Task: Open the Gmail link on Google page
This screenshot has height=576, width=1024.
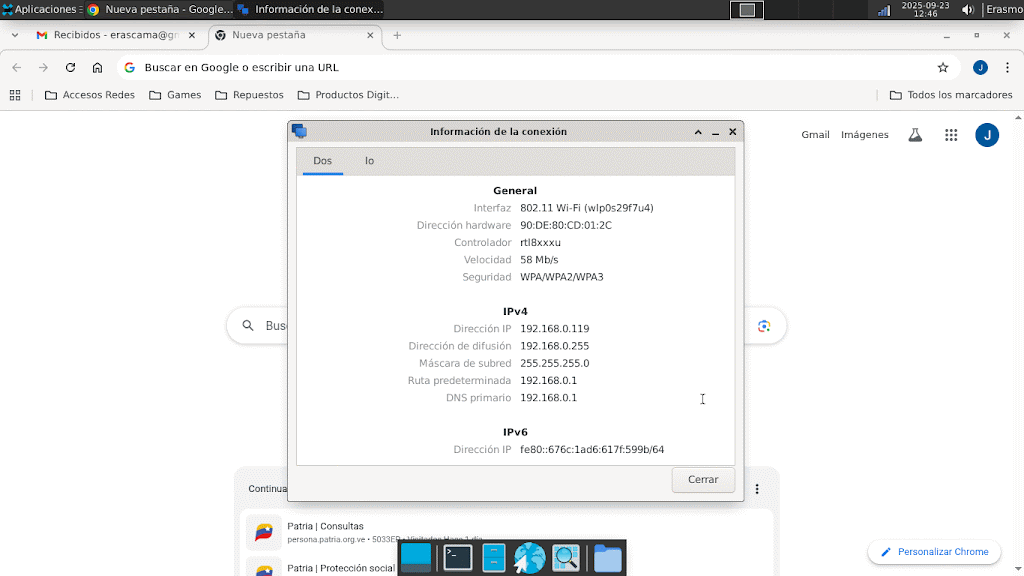Action: (815, 135)
